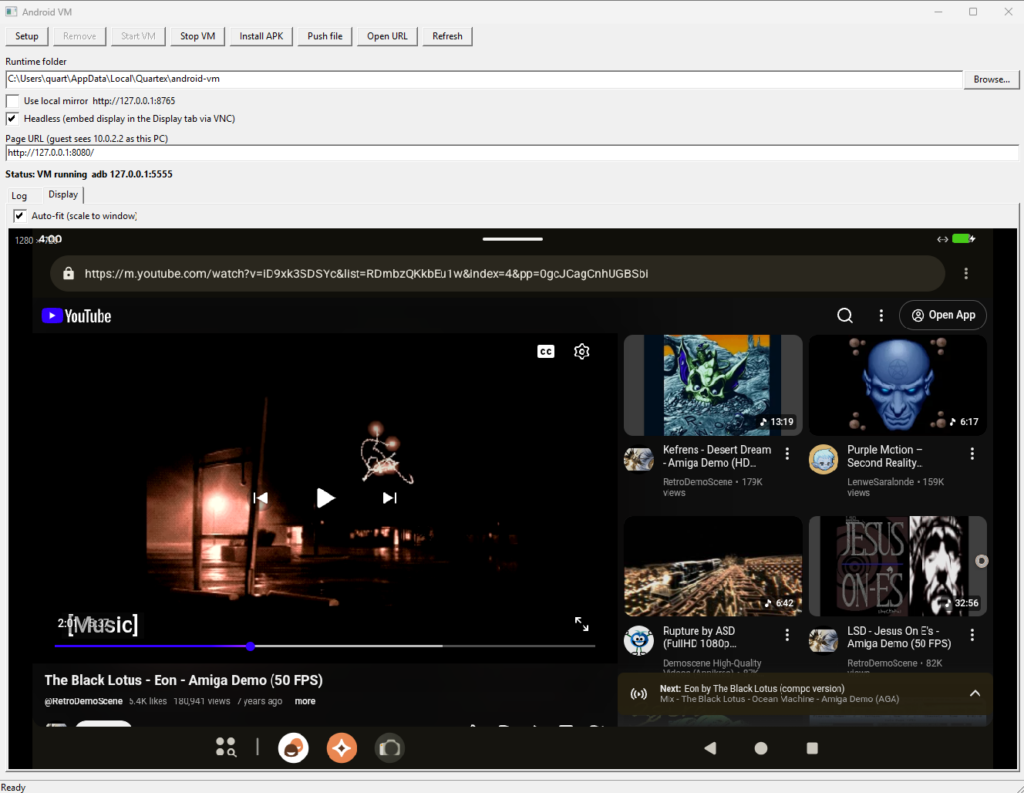The image size is (1024, 793).
Task: Click Demoscene High-Quality channel avatar
Action: pyautogui.click(x=639, y=640)
